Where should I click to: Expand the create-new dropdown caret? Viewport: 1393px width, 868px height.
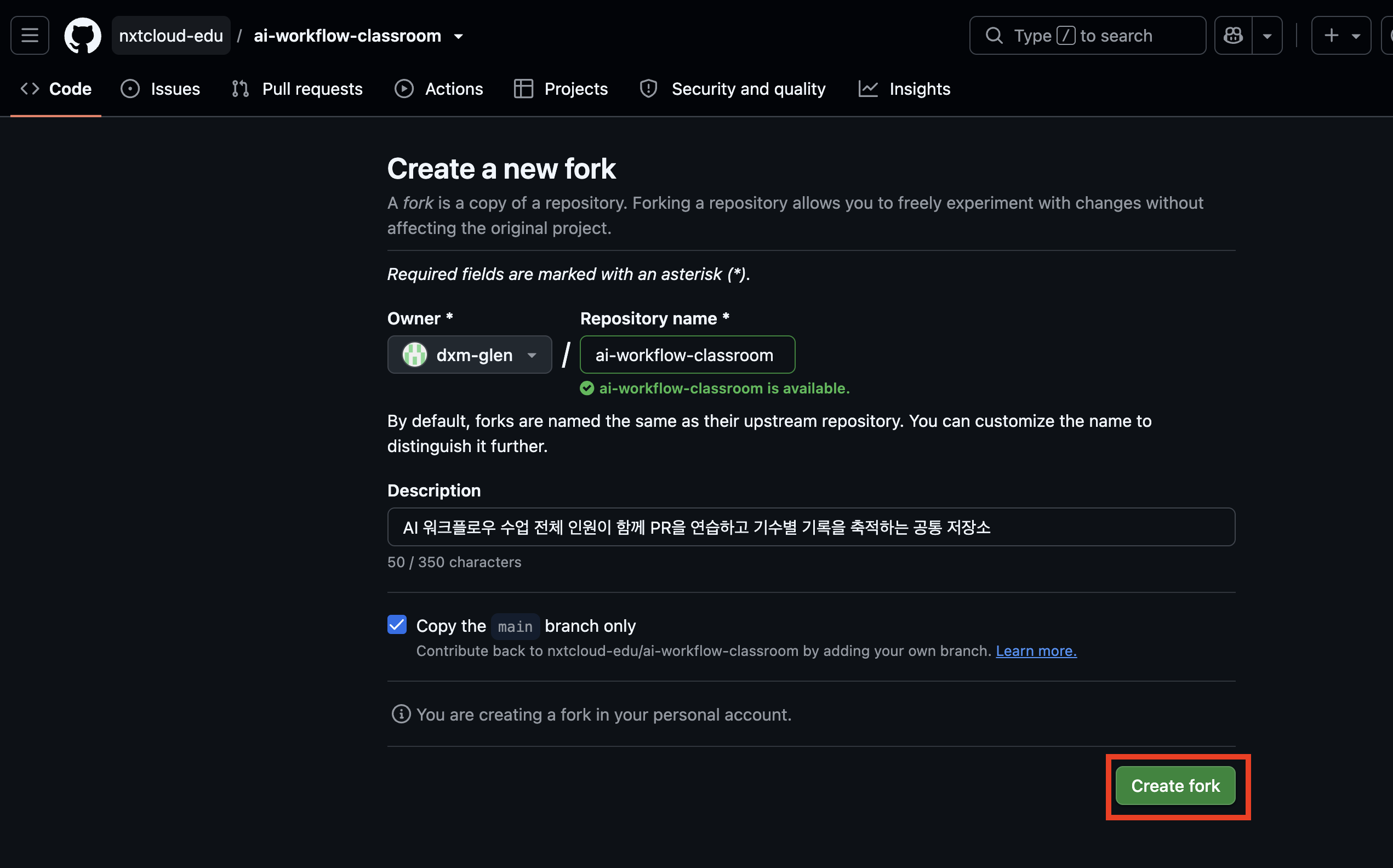pyautogui.click(x=1356, y=36)
